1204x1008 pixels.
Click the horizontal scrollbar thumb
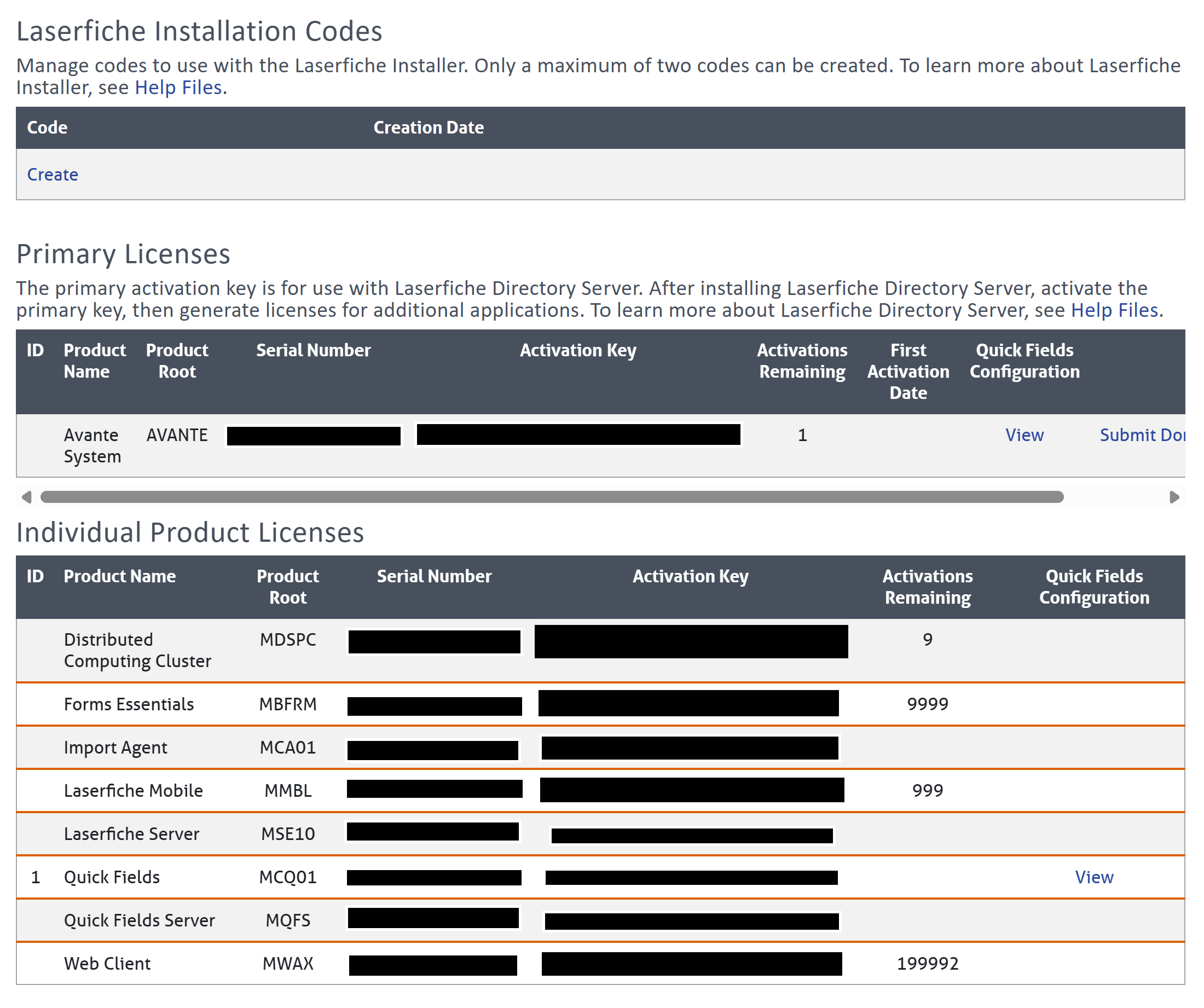point(551,497)
